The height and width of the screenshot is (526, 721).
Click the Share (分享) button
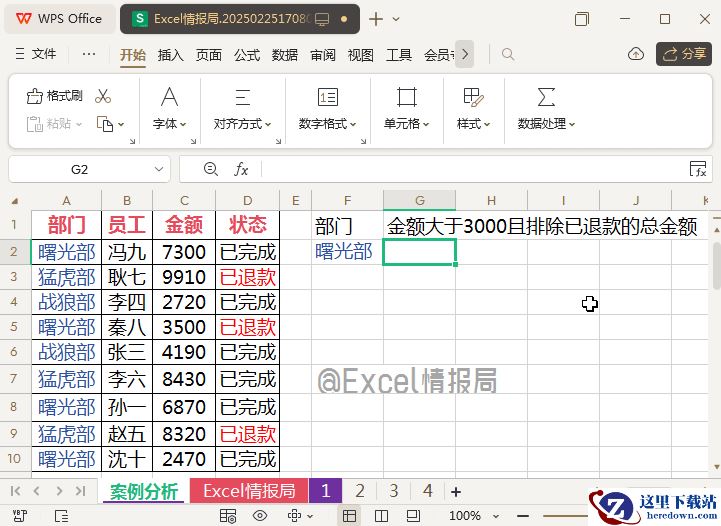(684, 54)
